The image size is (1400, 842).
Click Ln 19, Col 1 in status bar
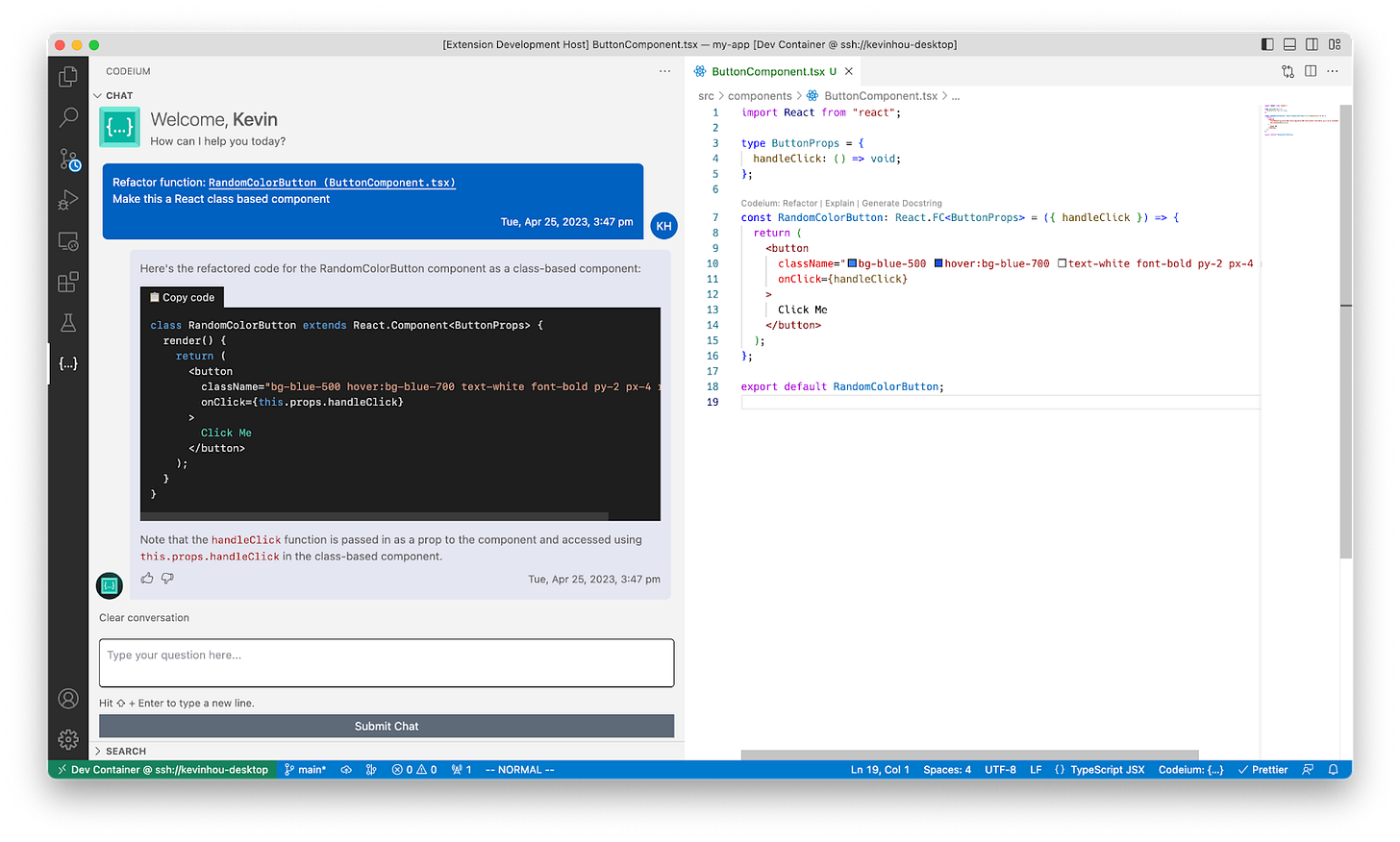(x=880, y=770)
